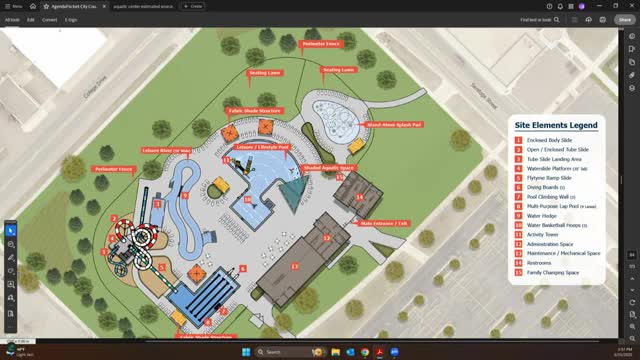Open the freehand draw tool options

(11, 271)
